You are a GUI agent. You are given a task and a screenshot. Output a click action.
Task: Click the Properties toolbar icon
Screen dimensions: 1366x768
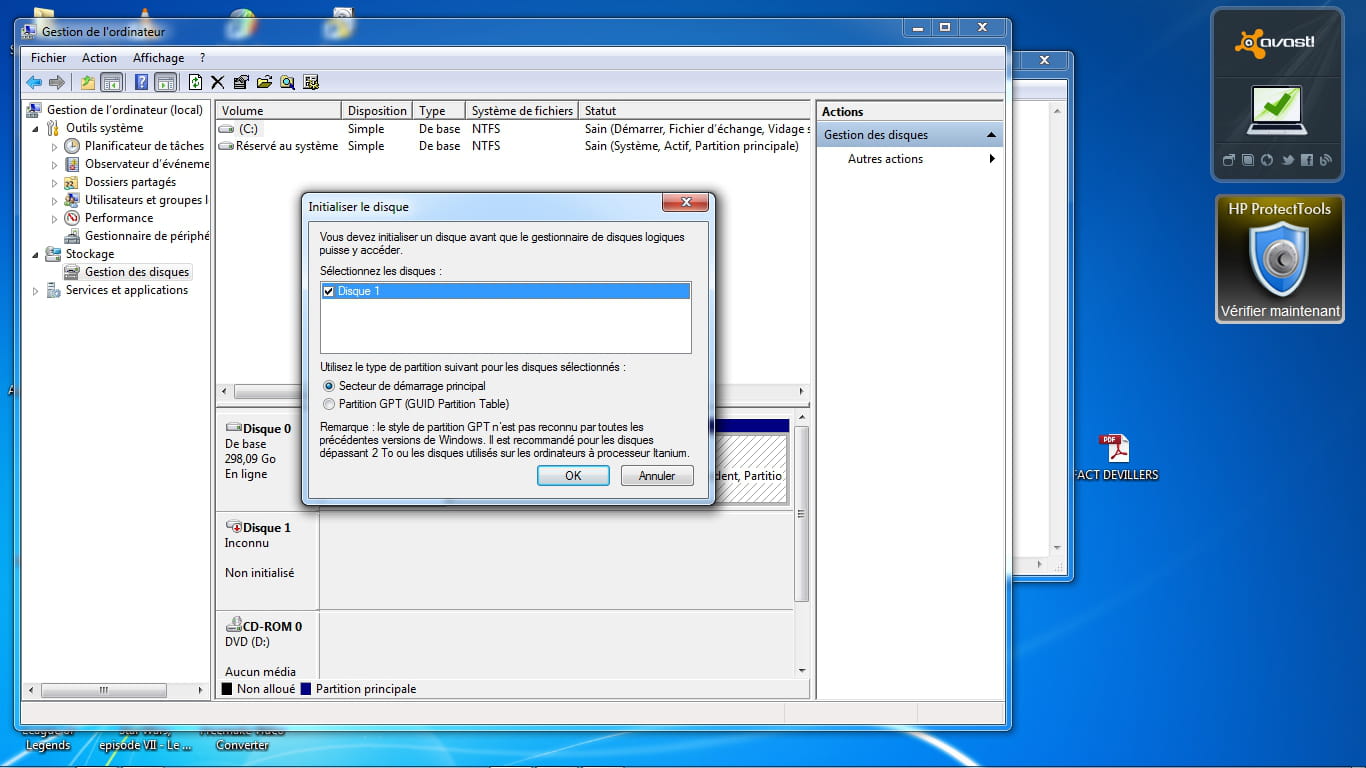[241, 82]
